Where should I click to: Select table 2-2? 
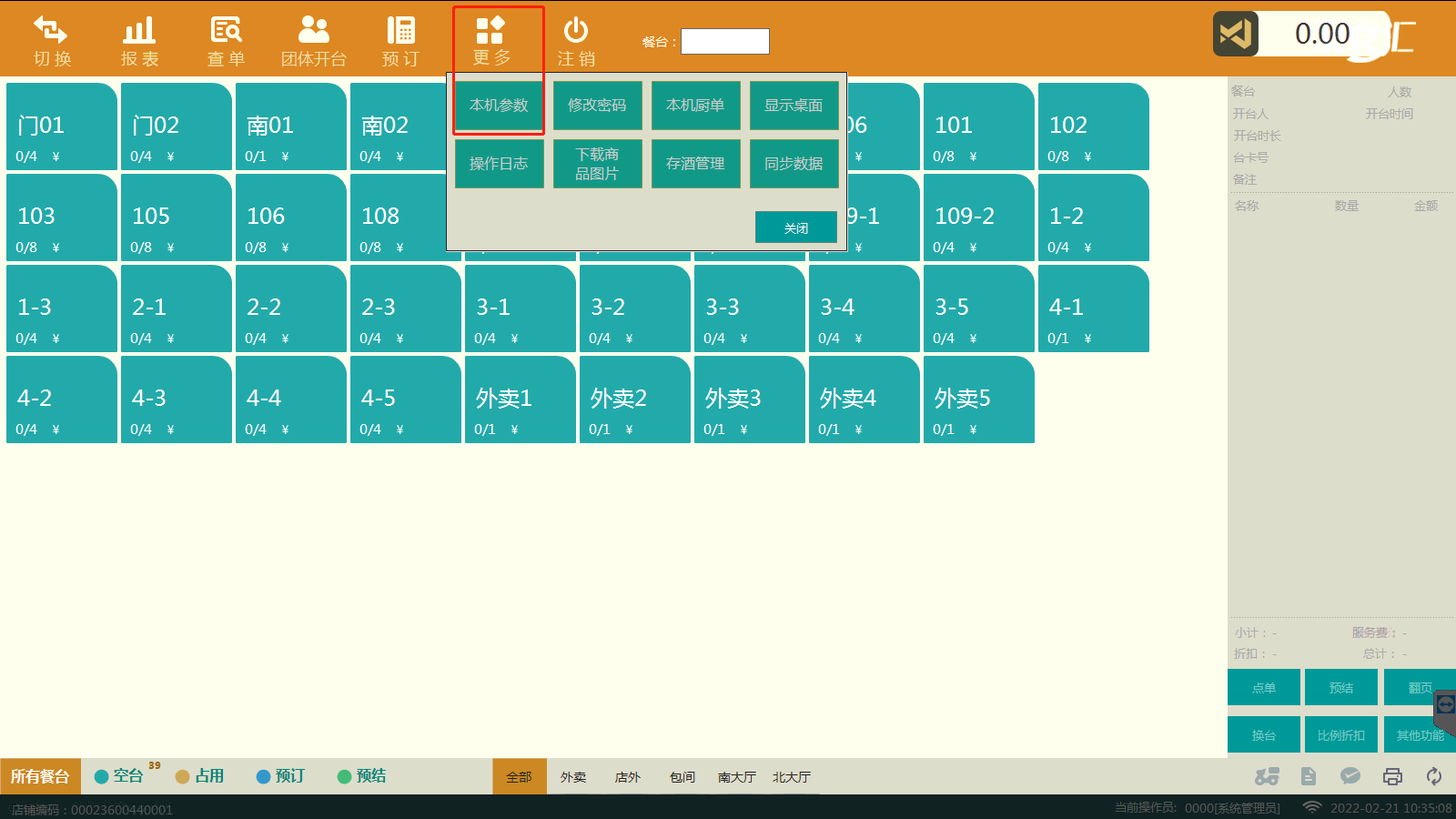[291, 308]
